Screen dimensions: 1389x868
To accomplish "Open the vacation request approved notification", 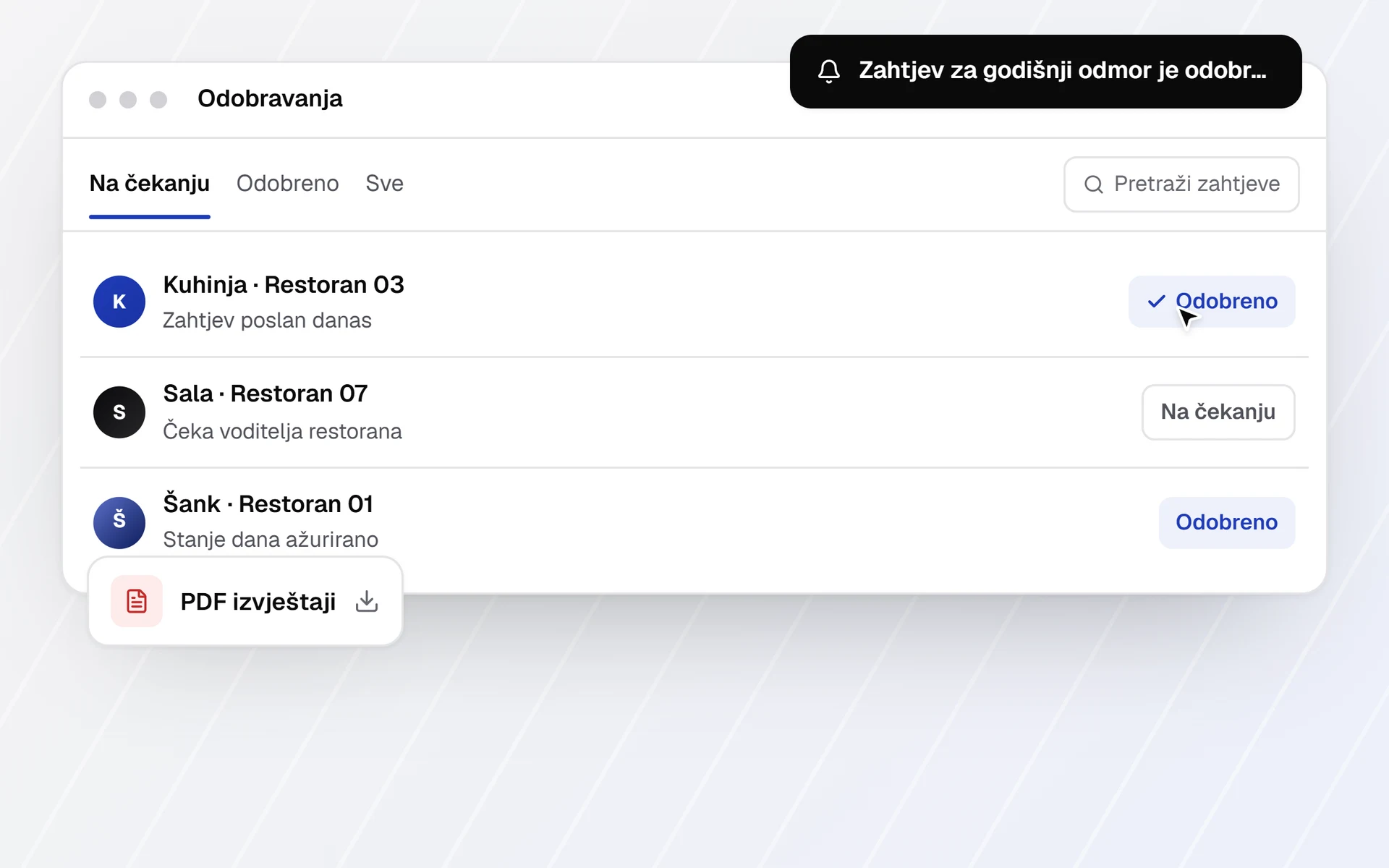I will click(x=1045, y=72).
